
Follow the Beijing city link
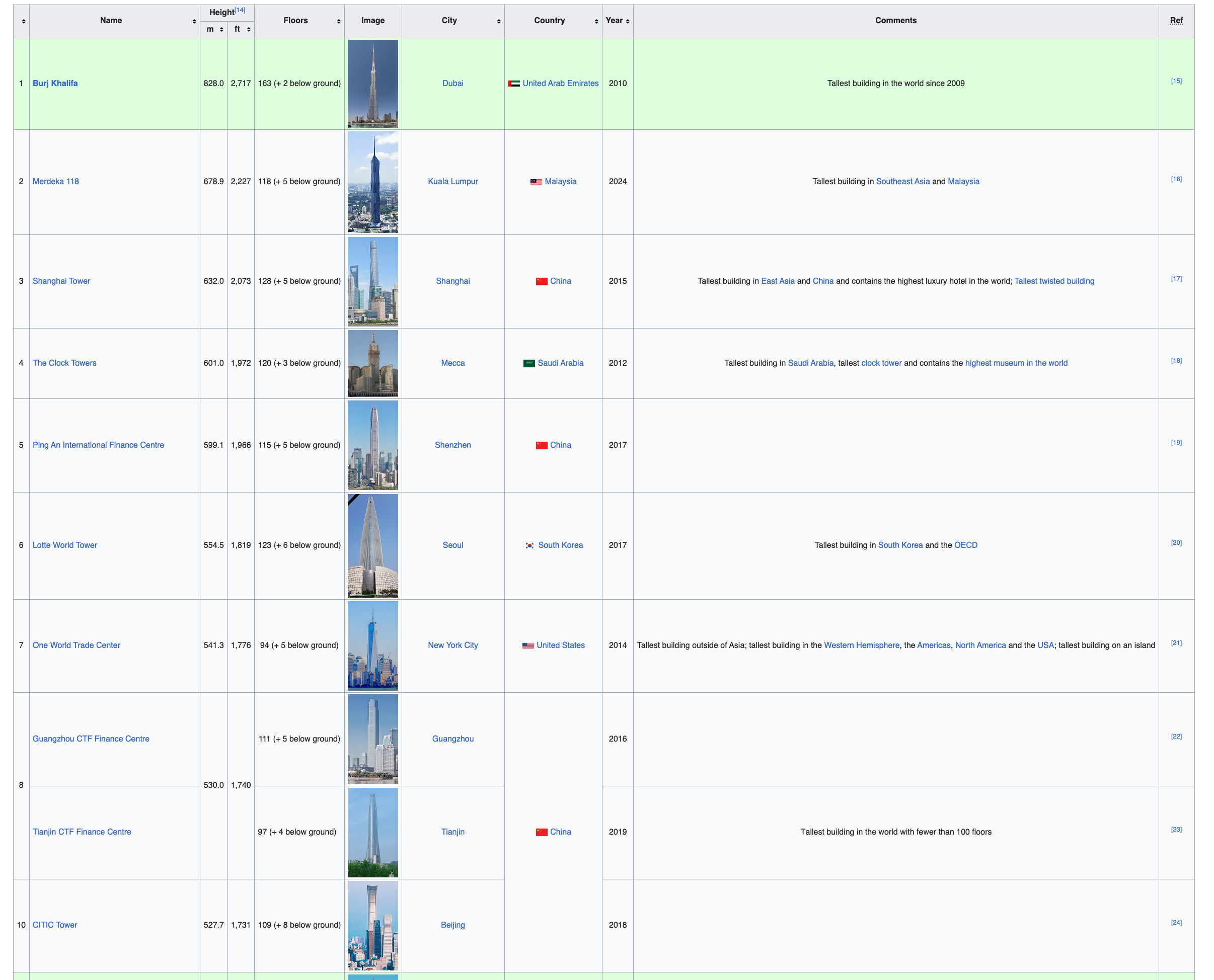point(453,925)
